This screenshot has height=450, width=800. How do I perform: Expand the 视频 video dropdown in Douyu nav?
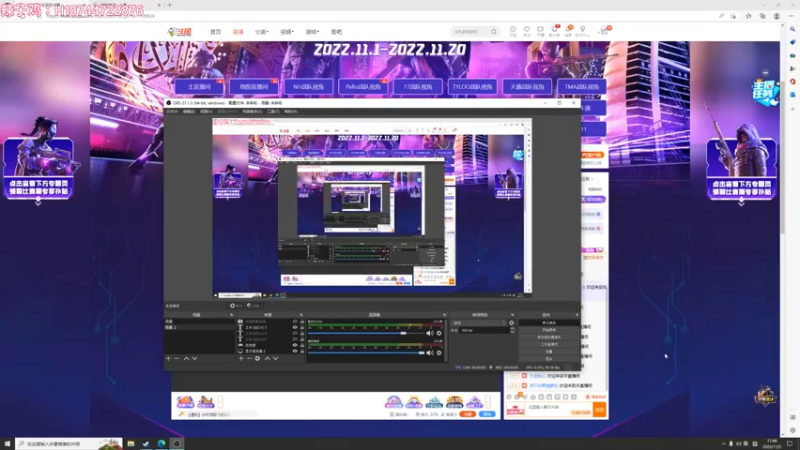click(x=287, y=32)
